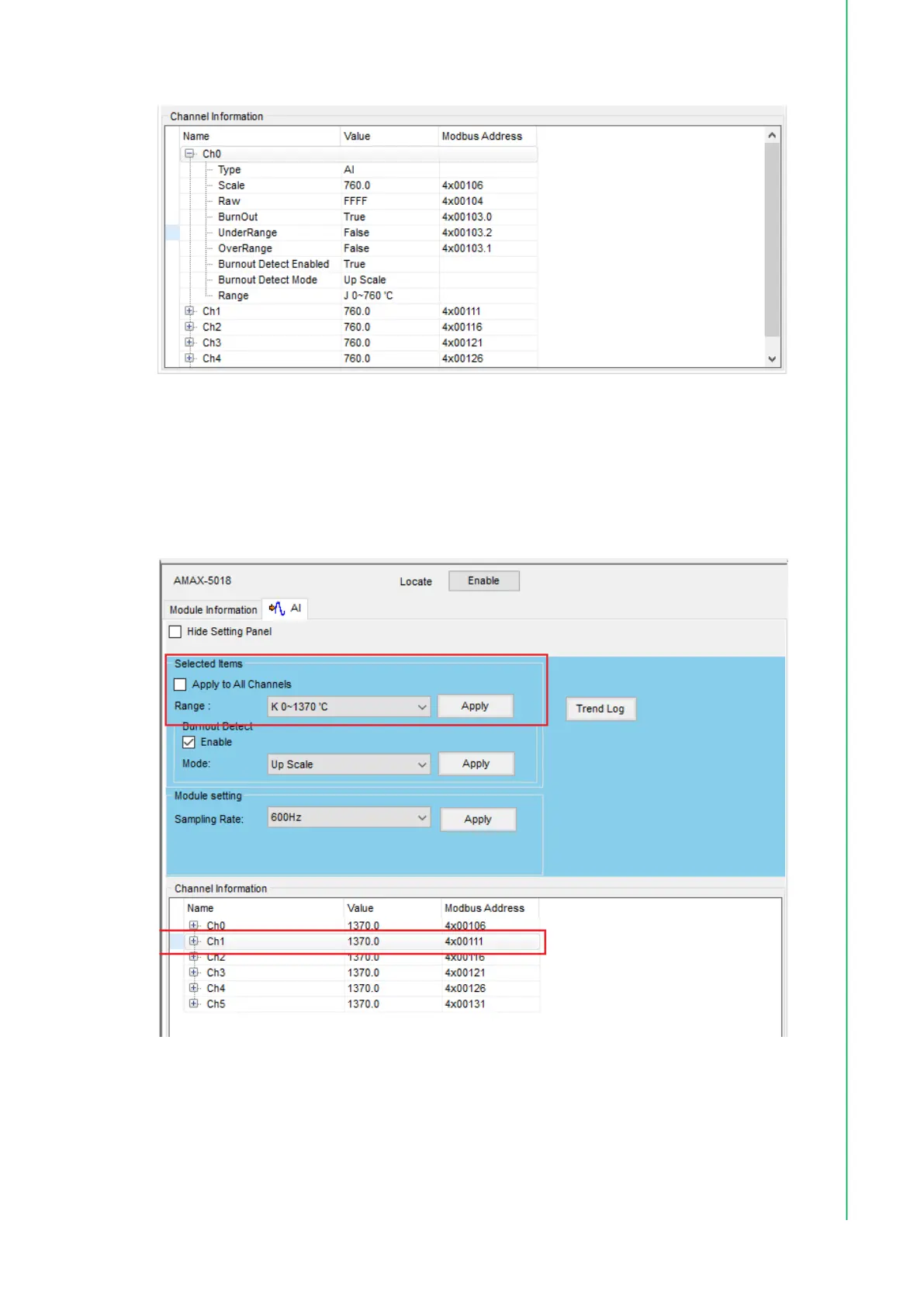Check the Hide Setting Panel checkbox
The width and height of the screenshot is (924, 1307).
coord(175,632)
